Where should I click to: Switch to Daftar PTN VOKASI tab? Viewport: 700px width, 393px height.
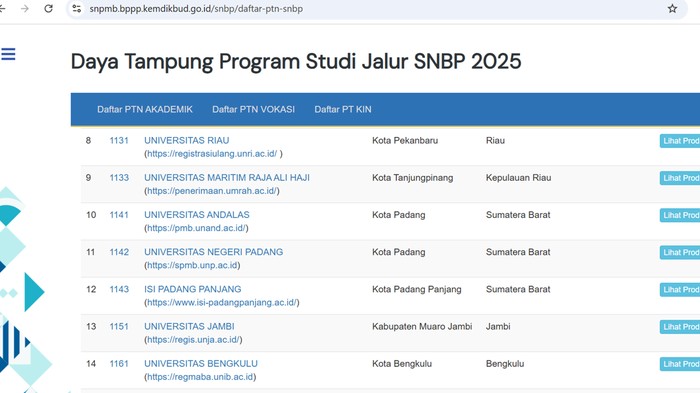[x=253, y=109]
